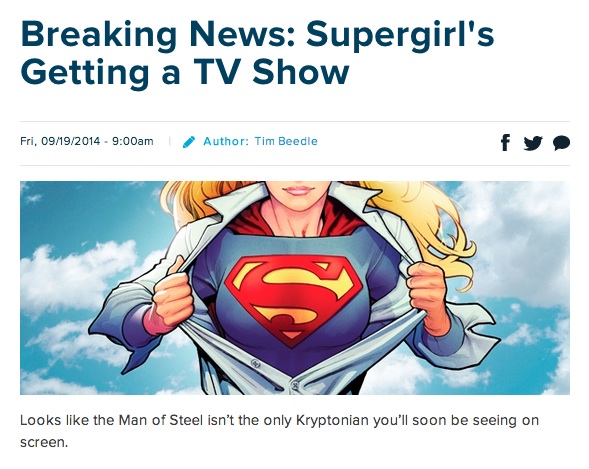589x469 pixels.
Task: Tweet the article using the Twitter bird icon
Action: click(x=533, y=143)
